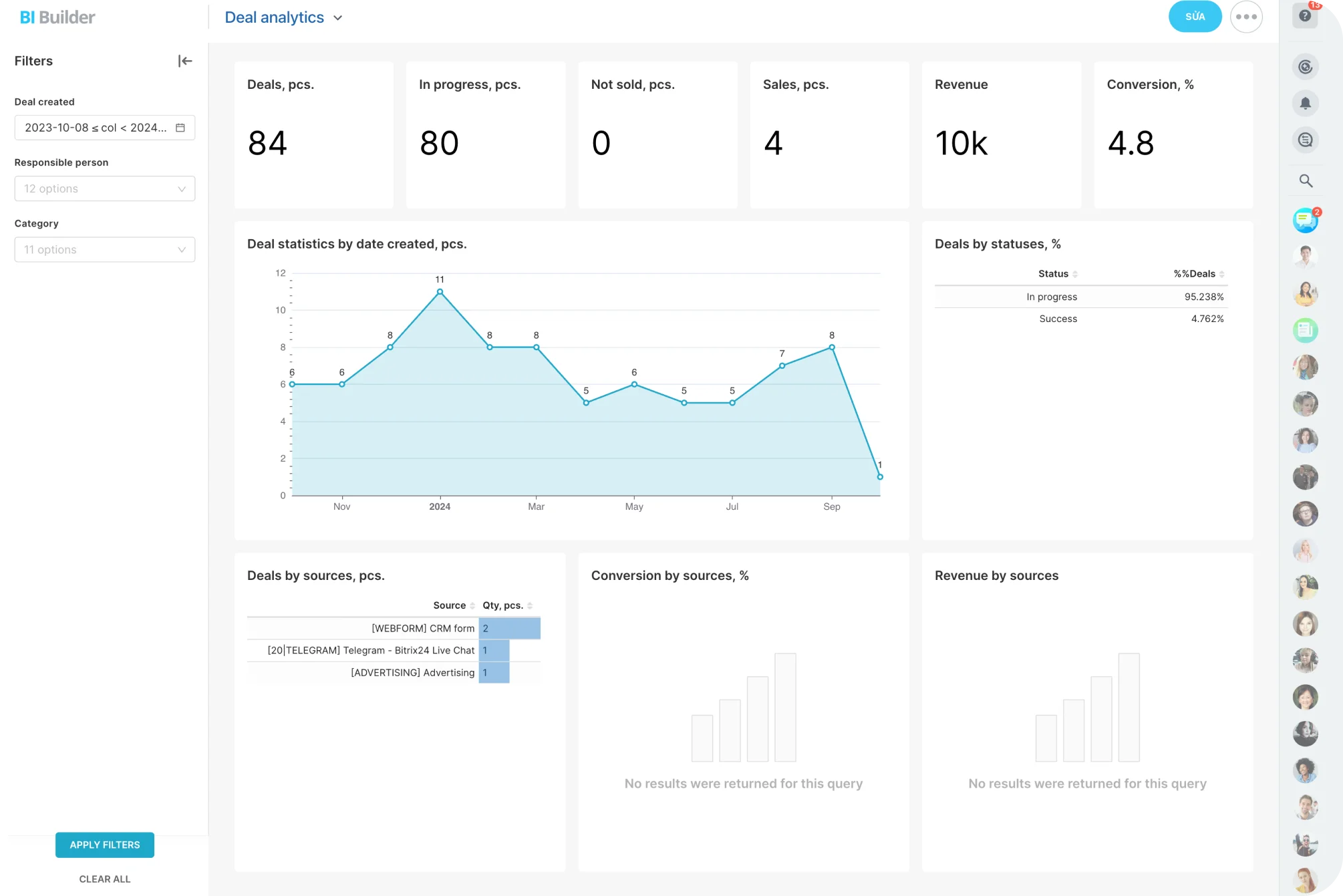Select the Deal created date input field
The image size is (1343, 896).
tap(104, 127)
